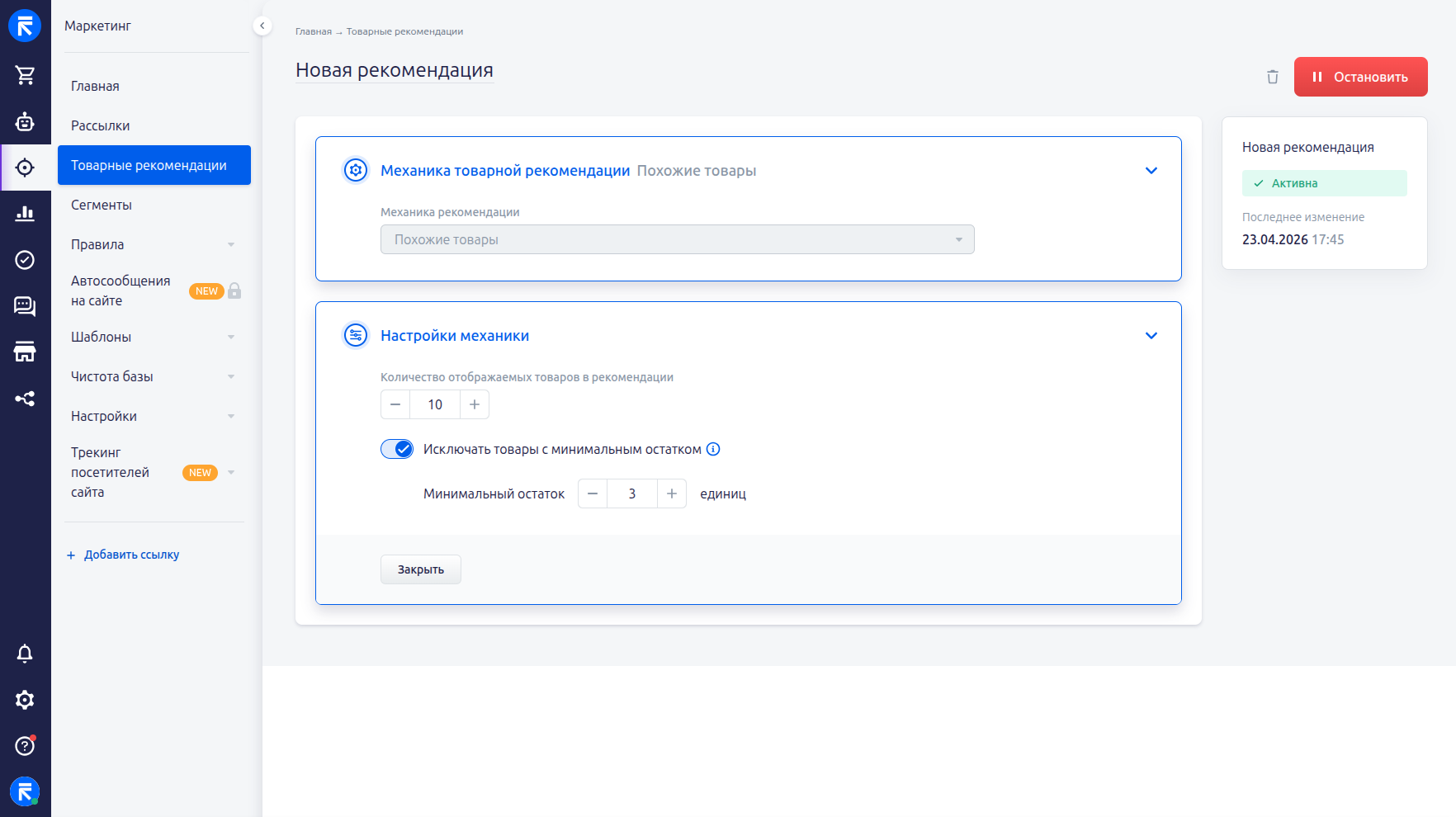The image size is (1456, 817).
Task: Open the notifications bell icon
Action: 25,654
